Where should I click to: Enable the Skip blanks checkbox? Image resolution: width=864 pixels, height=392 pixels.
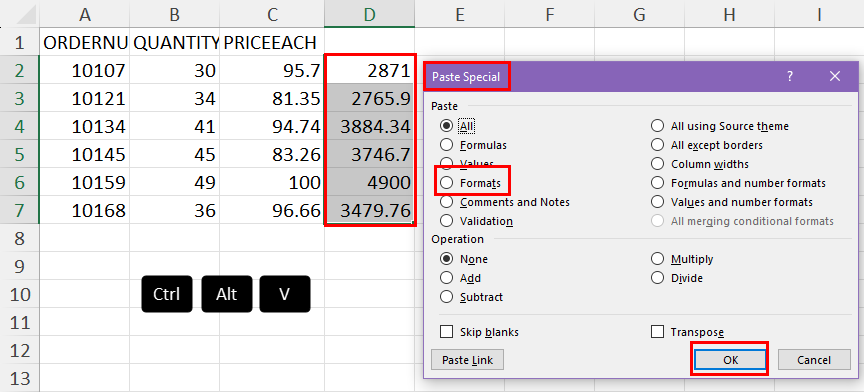446,332
